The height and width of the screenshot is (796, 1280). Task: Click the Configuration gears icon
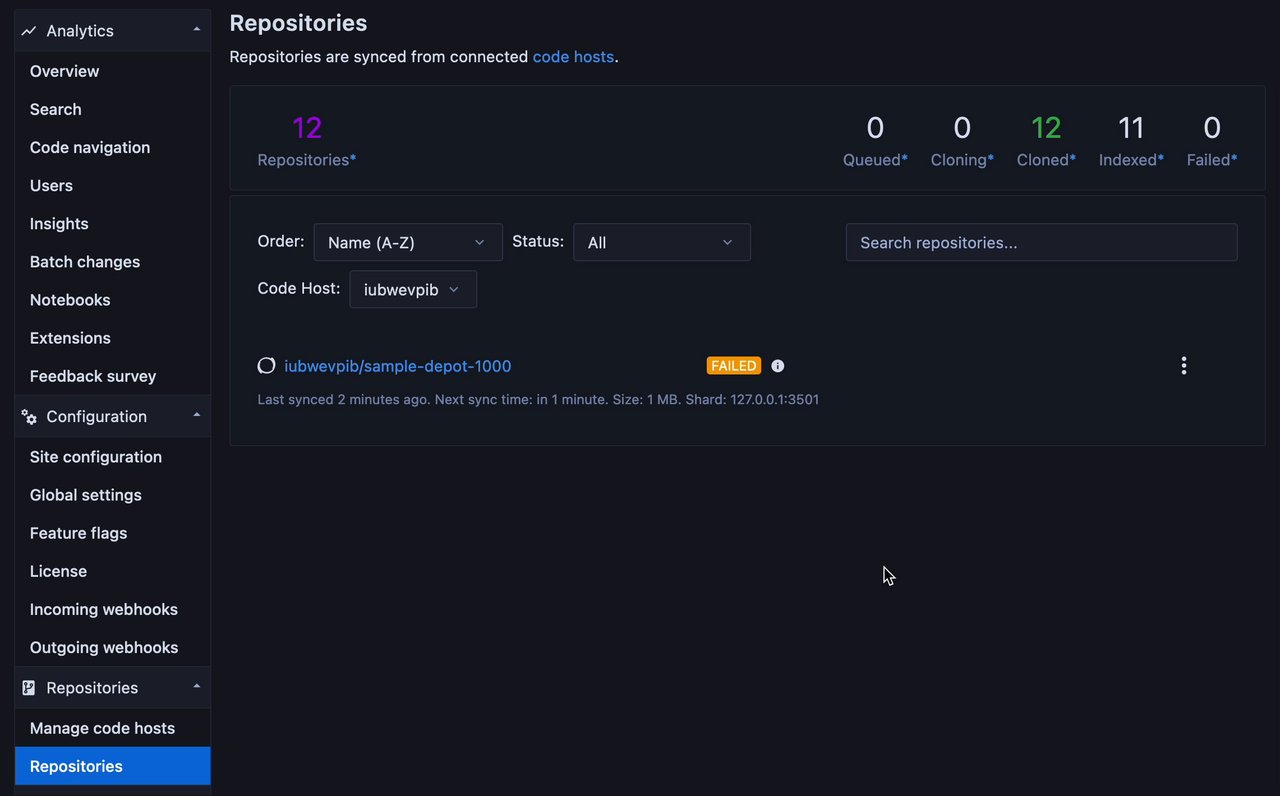point(29,417)
